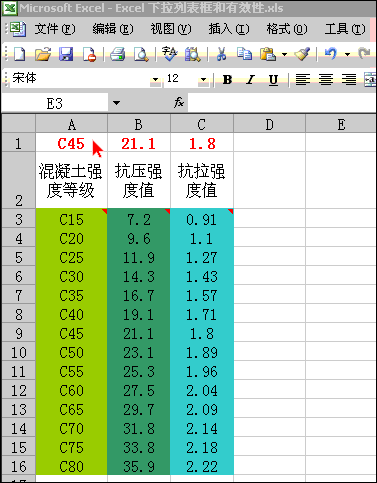
Task: Cut selection with the scissors icon
Action: (x=221, y=54)
